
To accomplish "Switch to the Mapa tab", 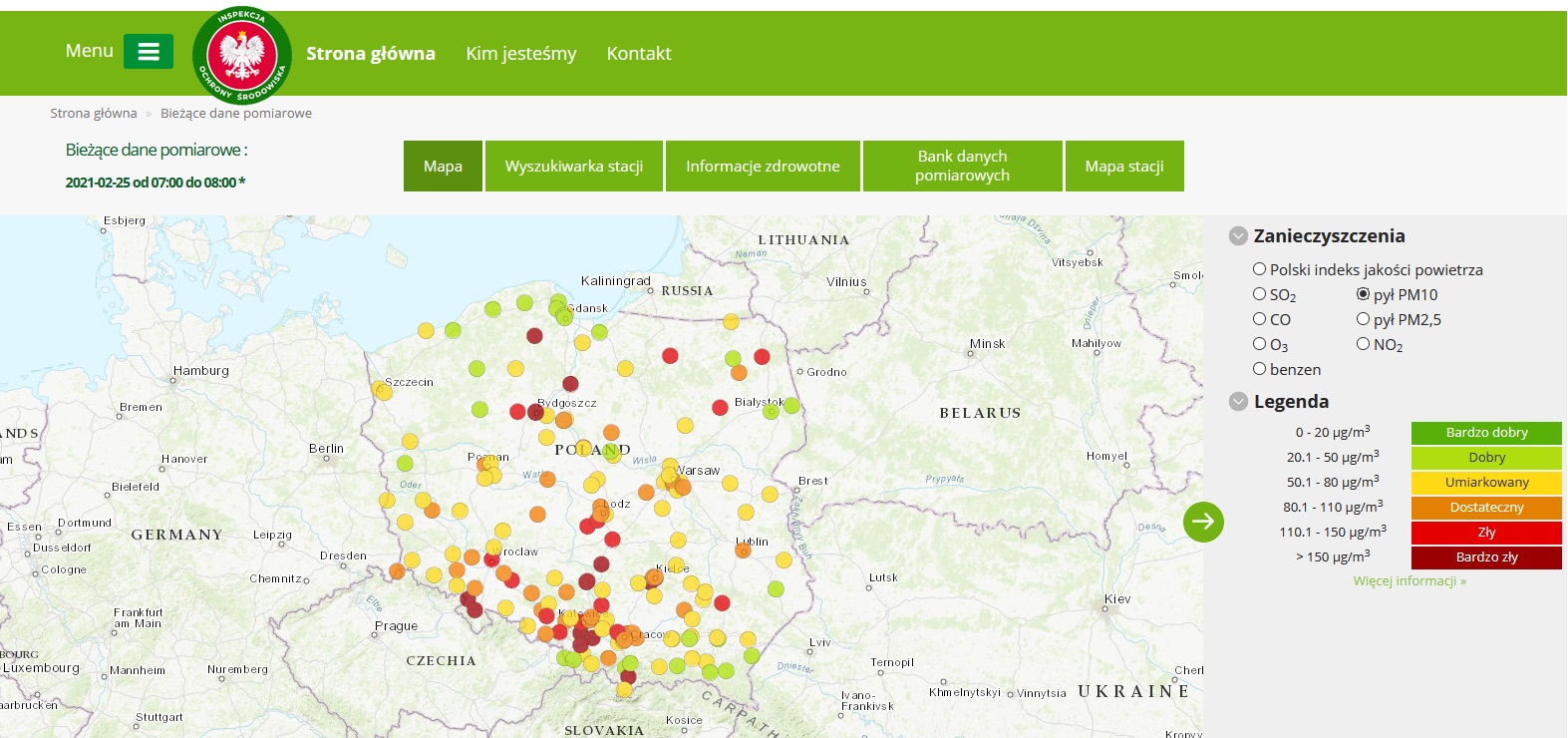I will (x=443, y=166).
